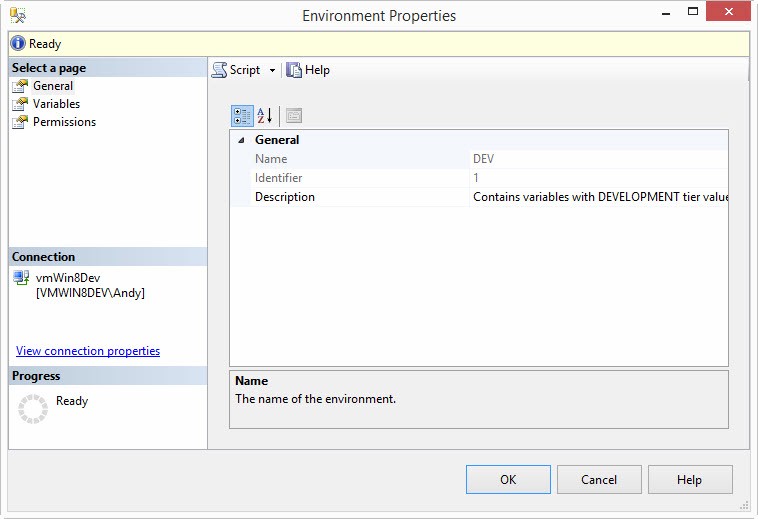Click the window system menu icon

18,15
